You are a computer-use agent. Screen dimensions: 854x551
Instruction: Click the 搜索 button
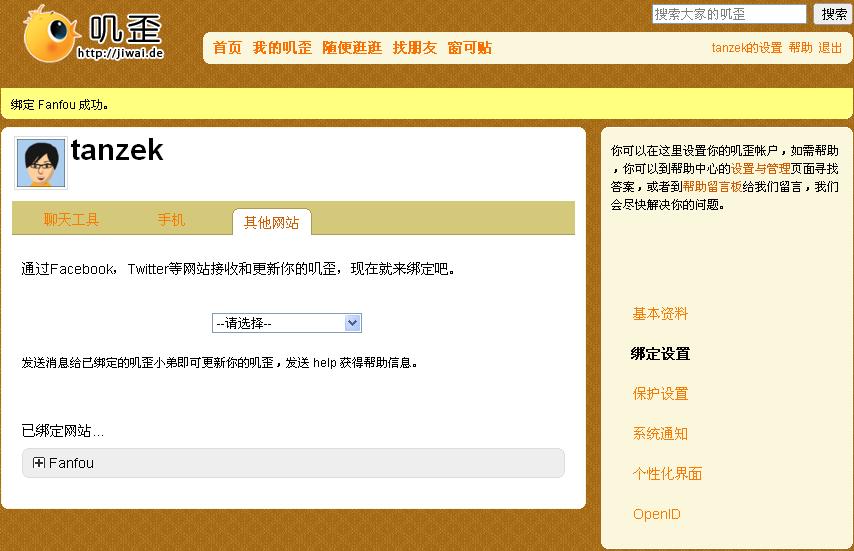(x=833, y=14)
